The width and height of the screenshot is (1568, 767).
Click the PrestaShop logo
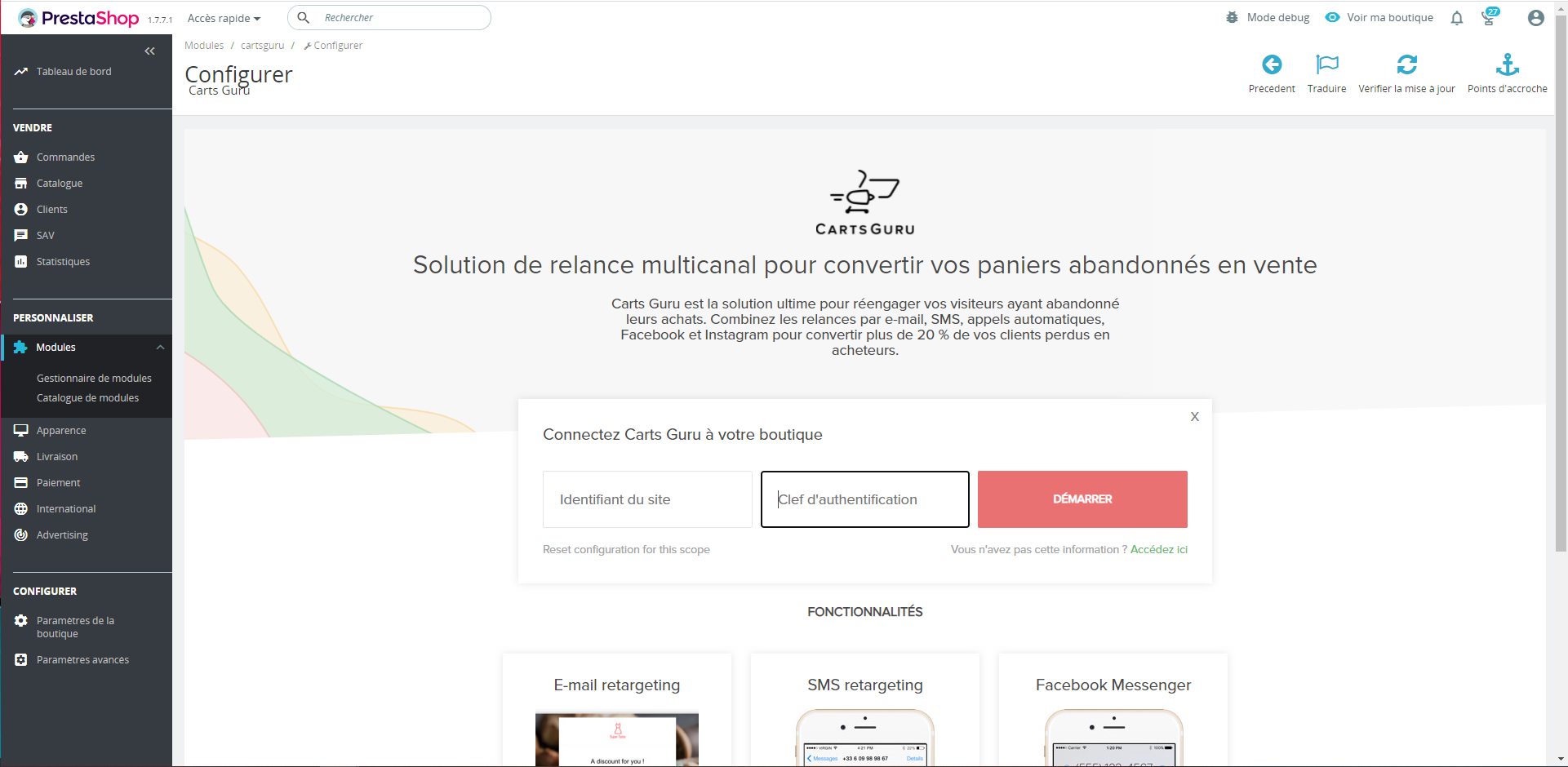[78, 18]
